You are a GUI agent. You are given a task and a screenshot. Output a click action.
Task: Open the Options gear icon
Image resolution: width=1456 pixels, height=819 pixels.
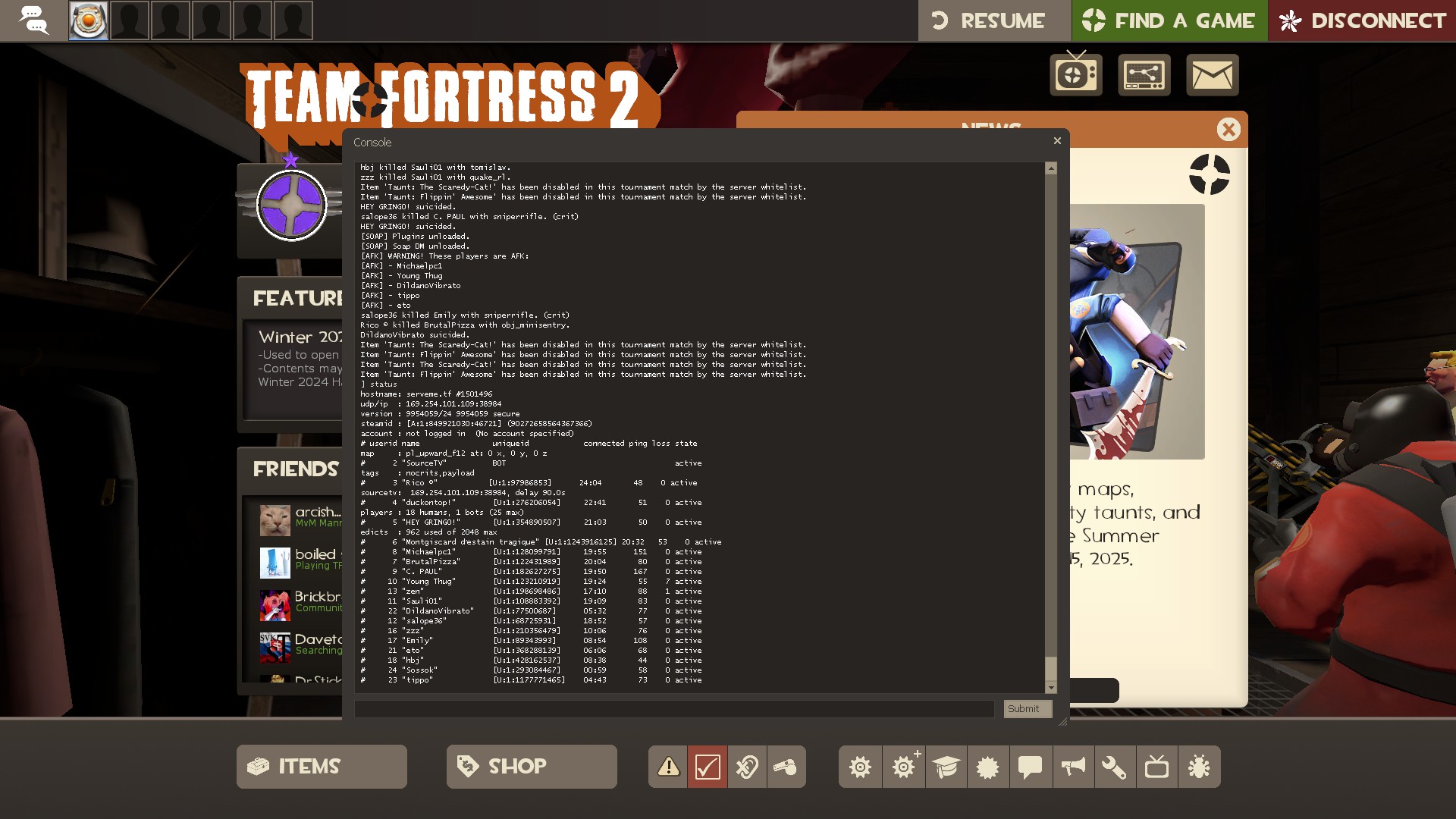[x=860, y=767]
